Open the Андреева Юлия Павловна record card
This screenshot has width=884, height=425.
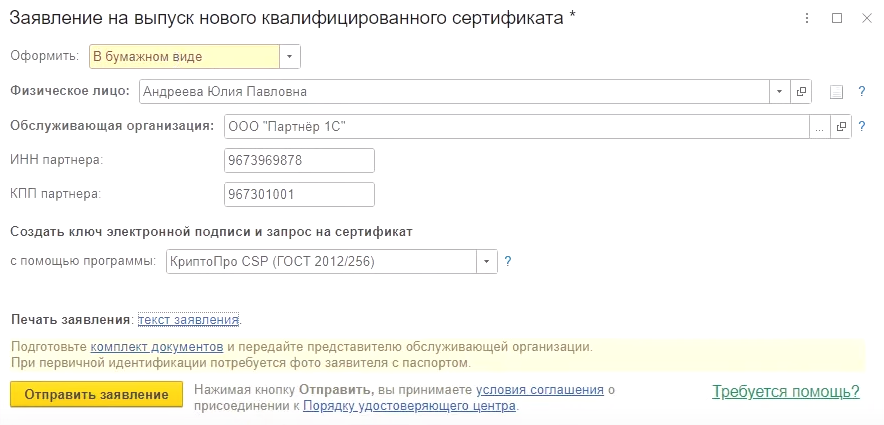point(801,92)
